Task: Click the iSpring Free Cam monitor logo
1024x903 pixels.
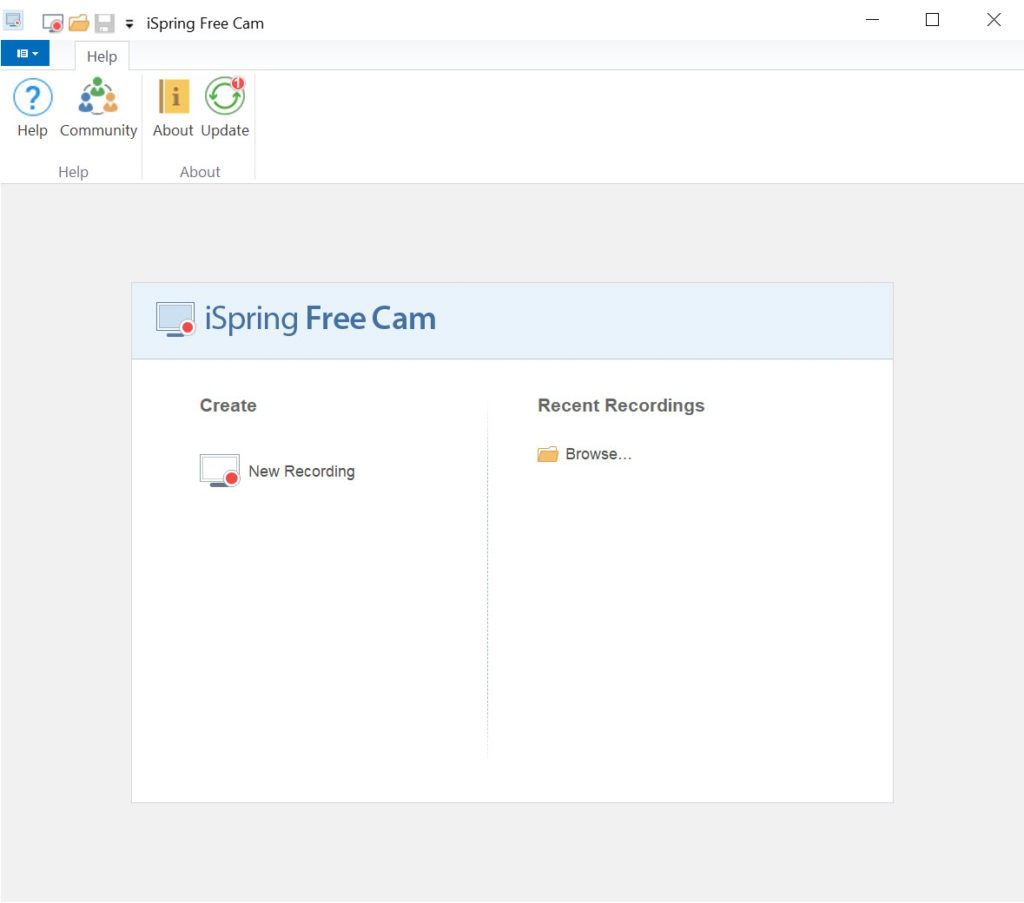Action: (x=176, y=319)
